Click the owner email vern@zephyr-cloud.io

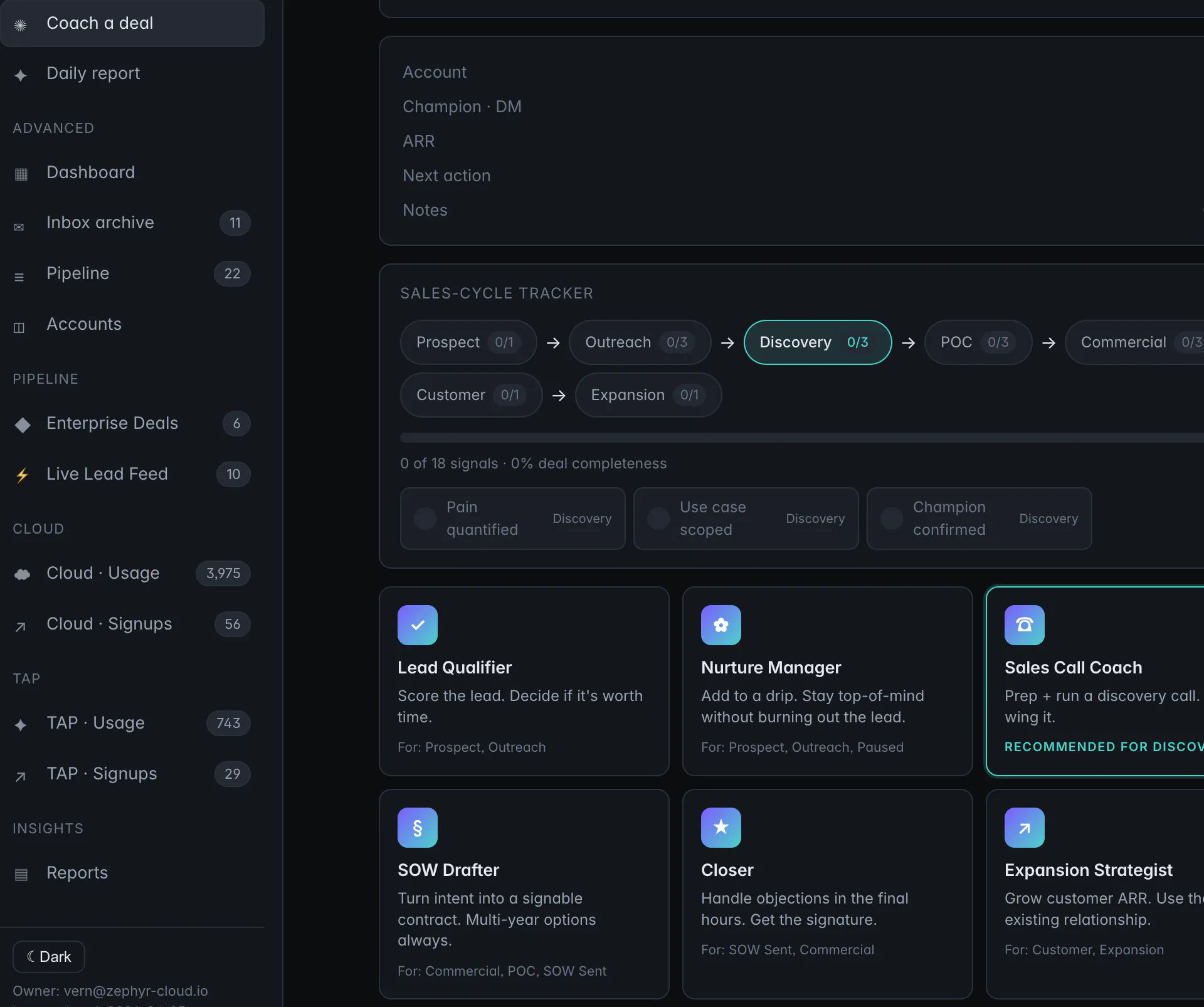point(135,991)
